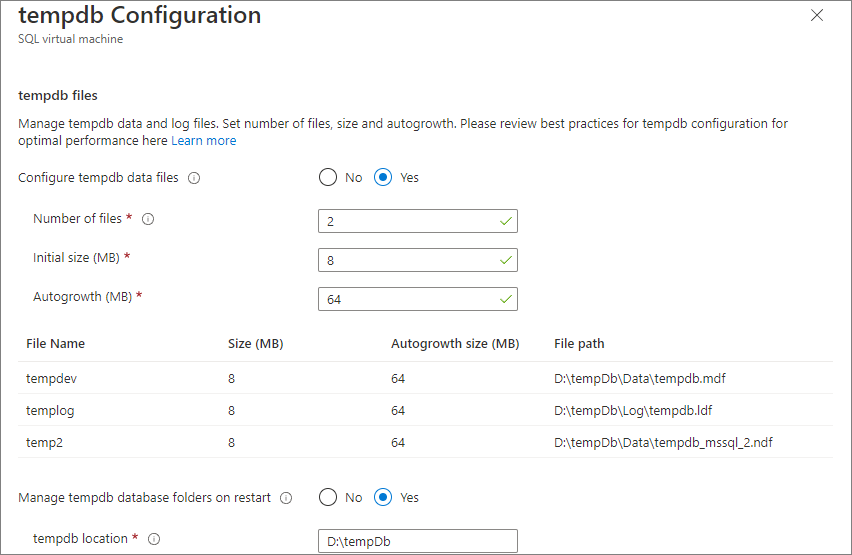Click info icon next to Manage tempdb folders on restart
The image size is (852, 555).
(x=286, y=498)
